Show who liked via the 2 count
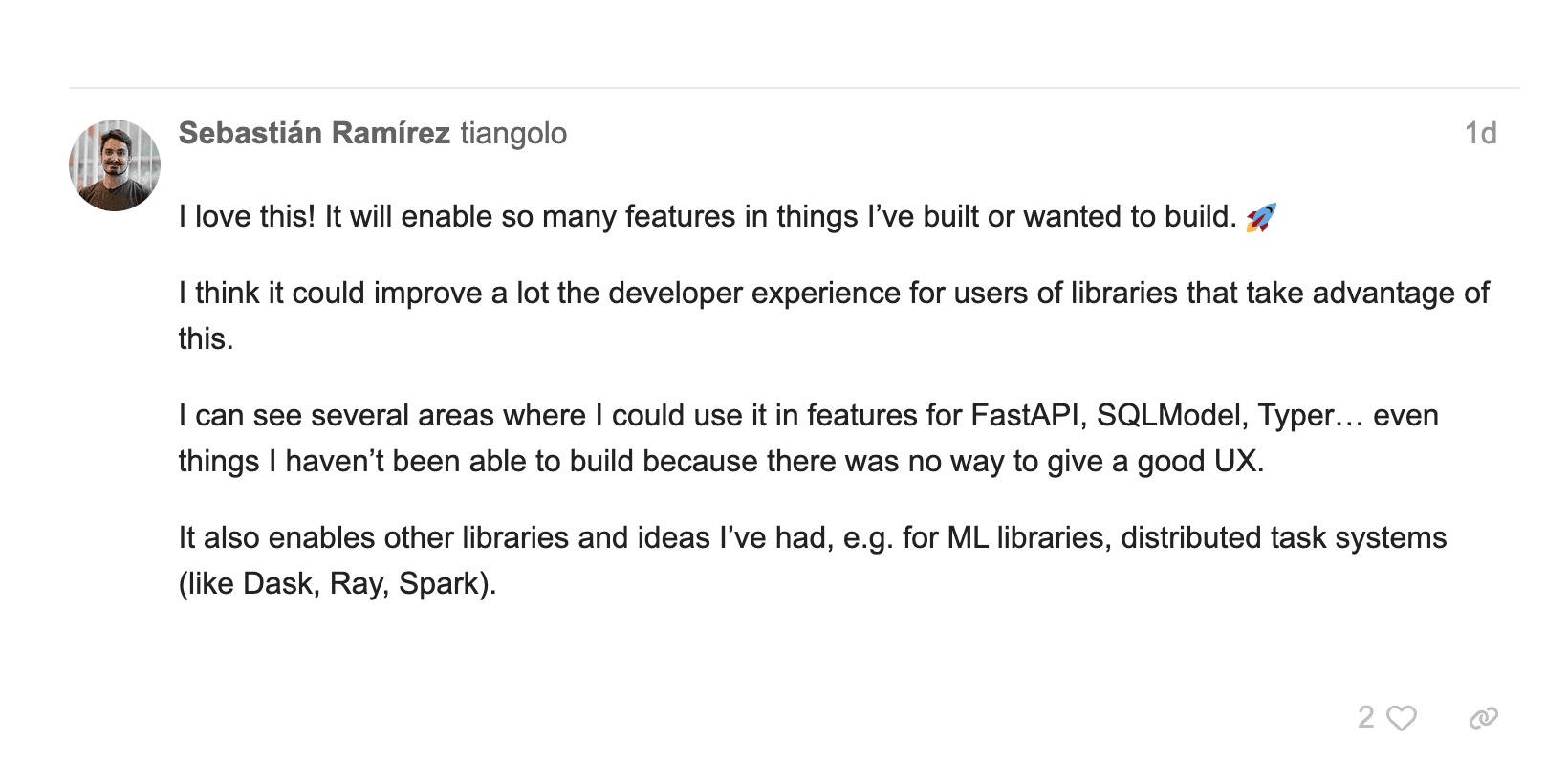The height and width of the screenshot is (784, 1568). tap(1366, 717)
